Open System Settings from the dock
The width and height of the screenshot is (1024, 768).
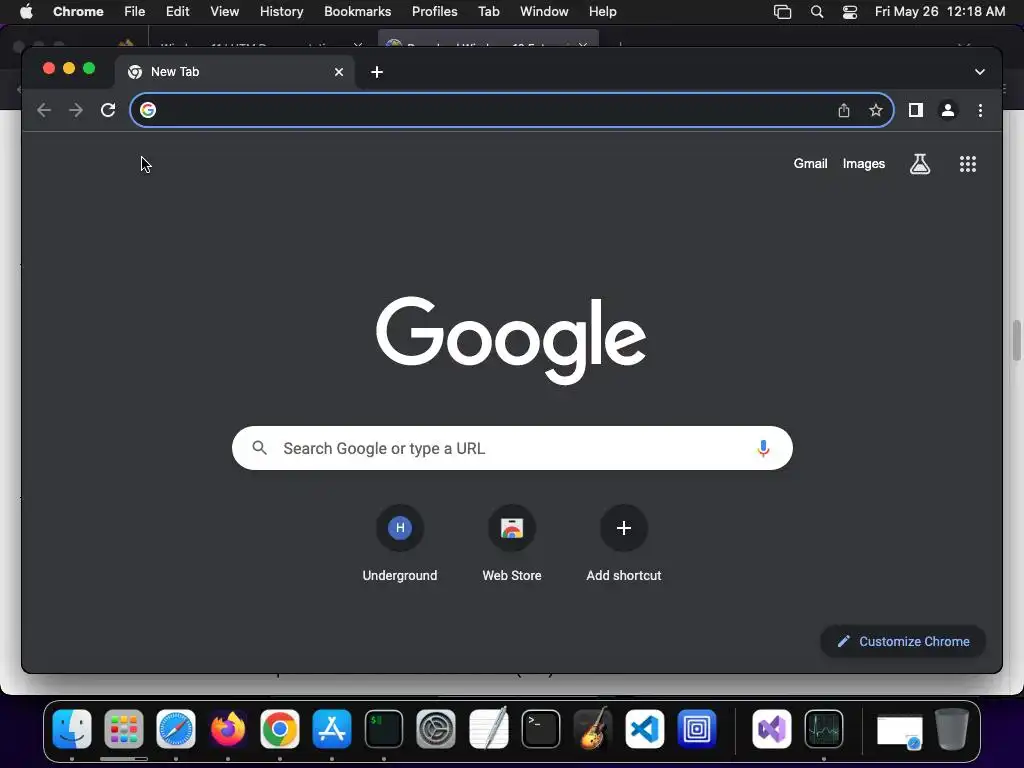point(436,729)
